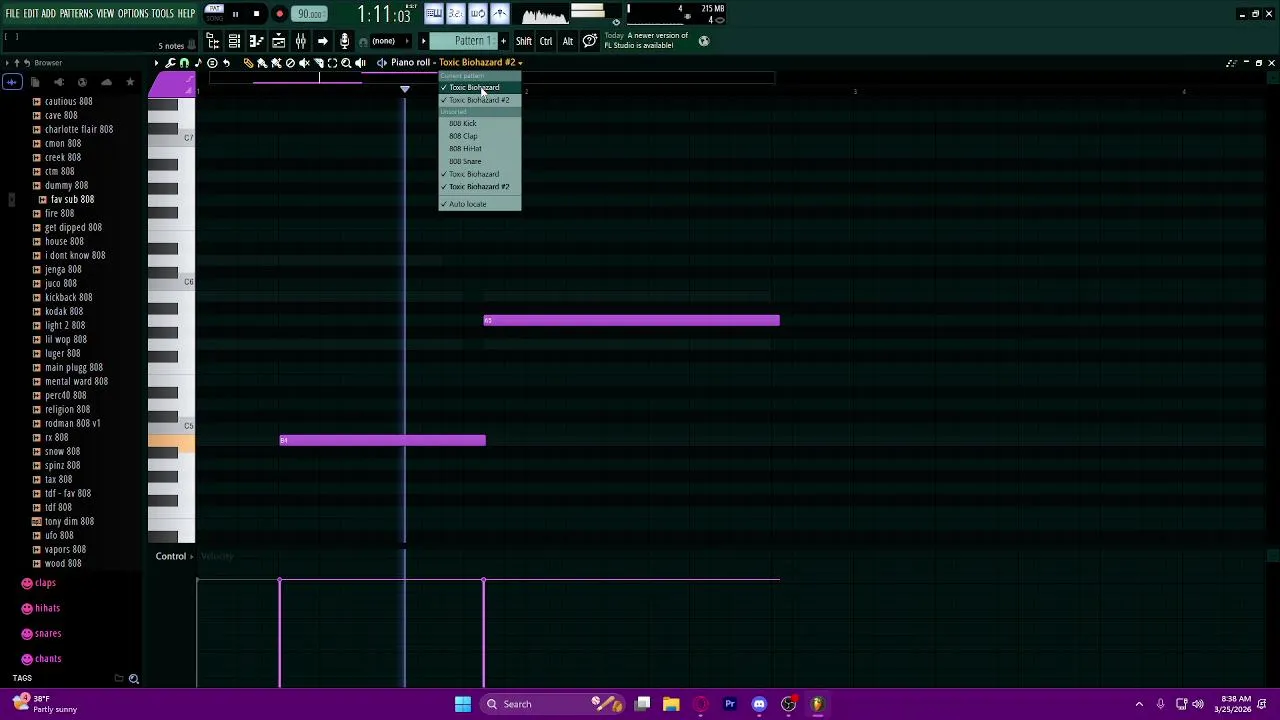Select the Zoom magnifier tool
1280x720 pixels.
click(346, 62)
